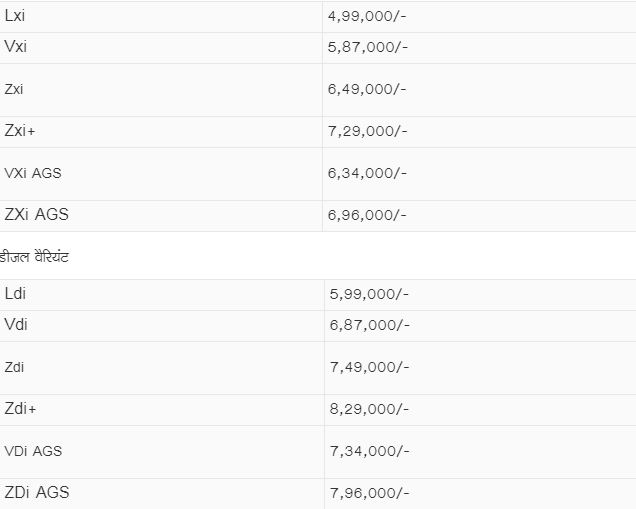Select the 5,99,000/- price cell
The width and height of the screenshot is (636, 509).
[x=369, y=294]
